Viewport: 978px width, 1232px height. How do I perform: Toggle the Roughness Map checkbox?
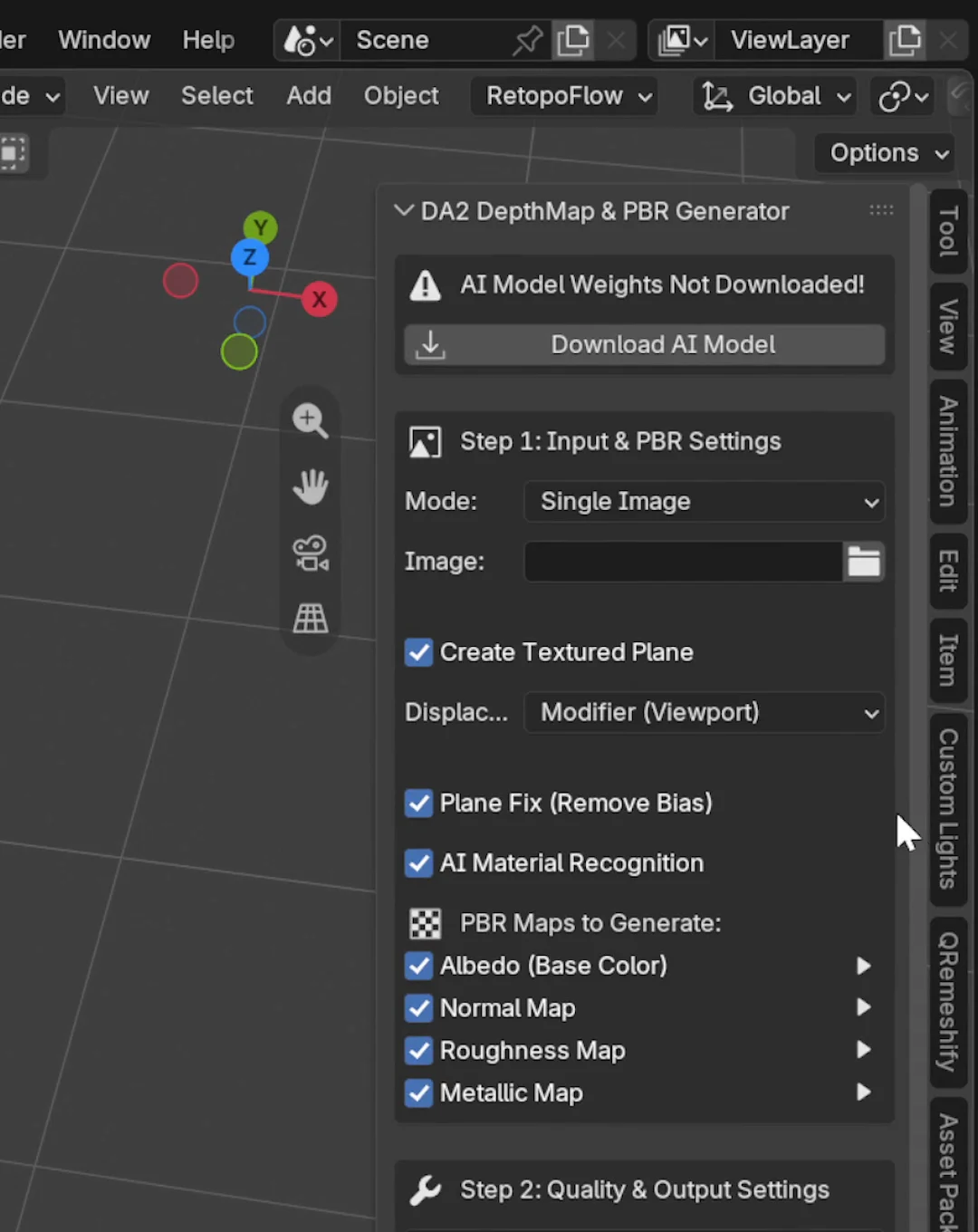[x=418, y=1051]
